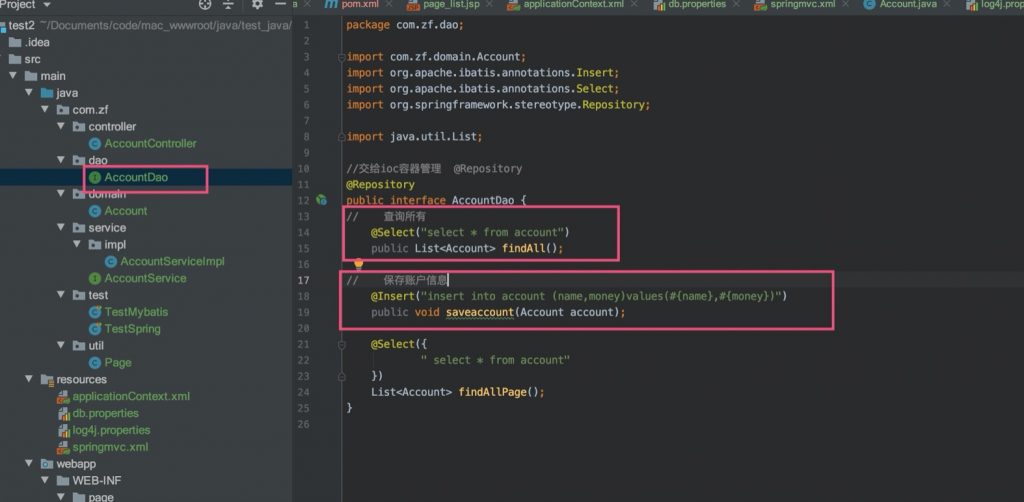Select the test2 project root
The width and height of the screenshot is (1024, 502).
[x=22, y=25]
